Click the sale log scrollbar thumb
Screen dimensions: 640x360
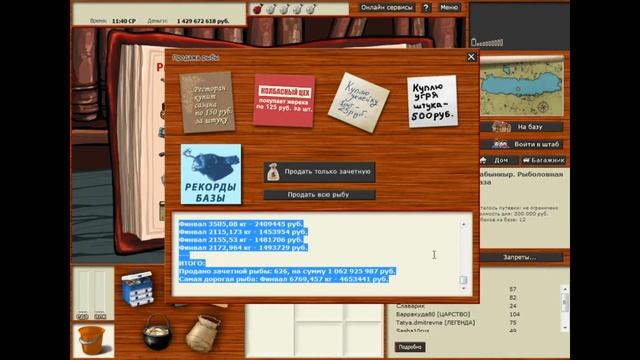(463, 280)
